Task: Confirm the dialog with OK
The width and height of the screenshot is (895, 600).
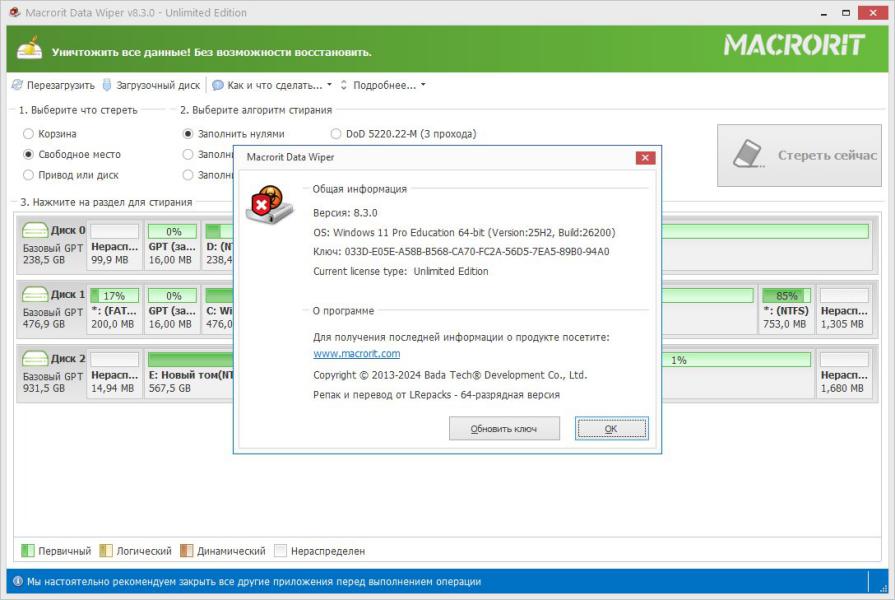Action: click(x=611, y=429)
